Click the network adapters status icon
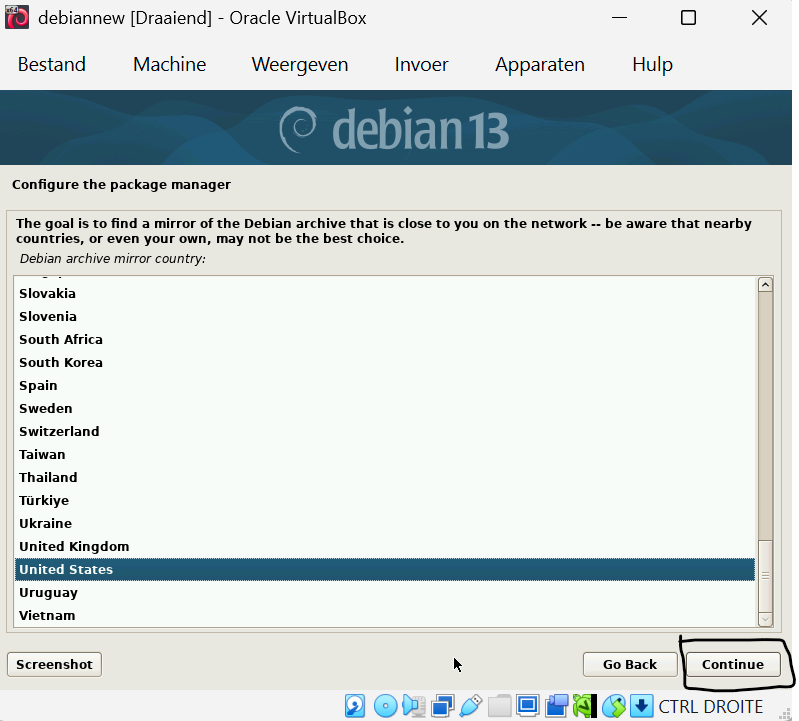 (x=442, y=706)
